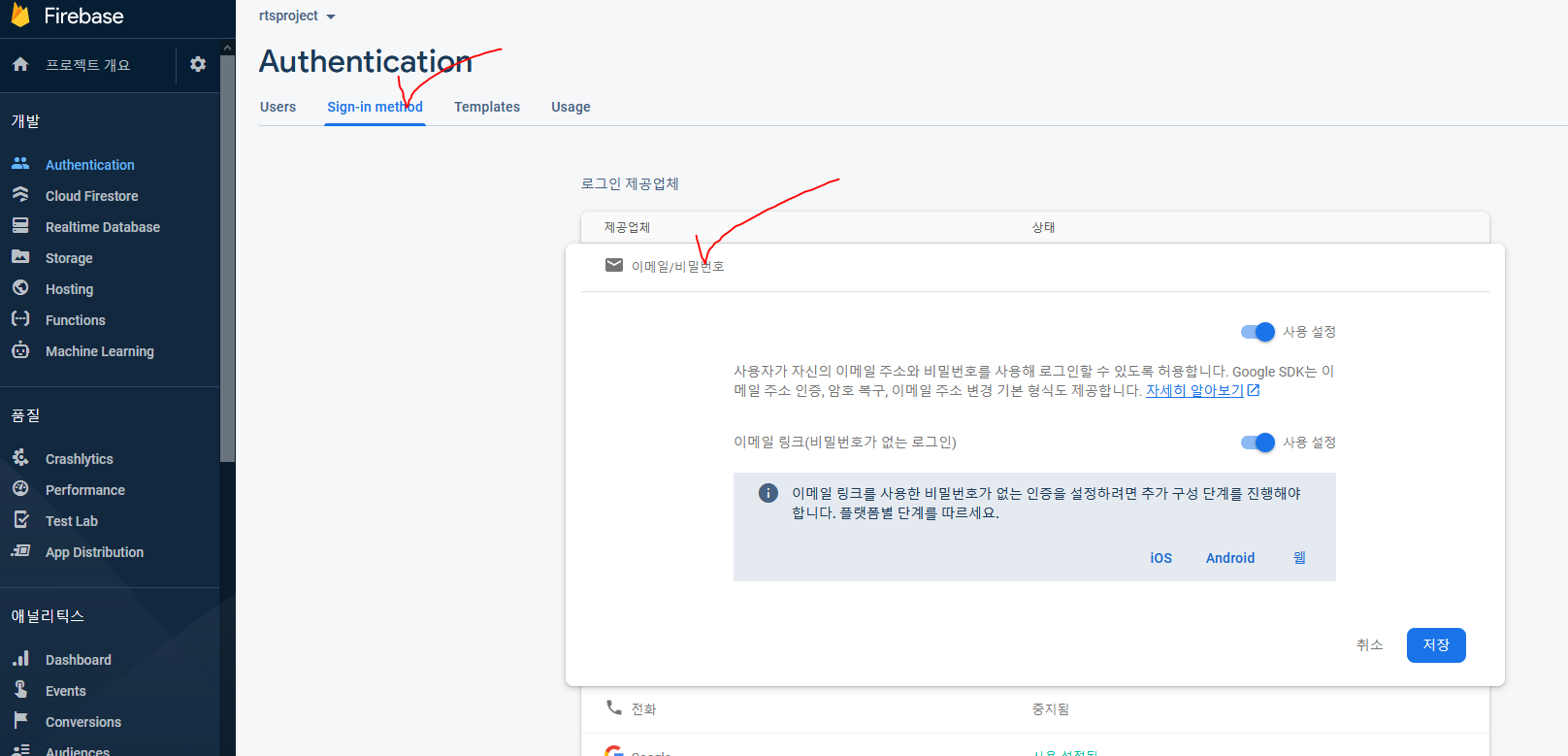This screenshot has width=1568, height=756.
Task: Click the sidebar vertical scrollbar
Action: [x=228, y=258]
